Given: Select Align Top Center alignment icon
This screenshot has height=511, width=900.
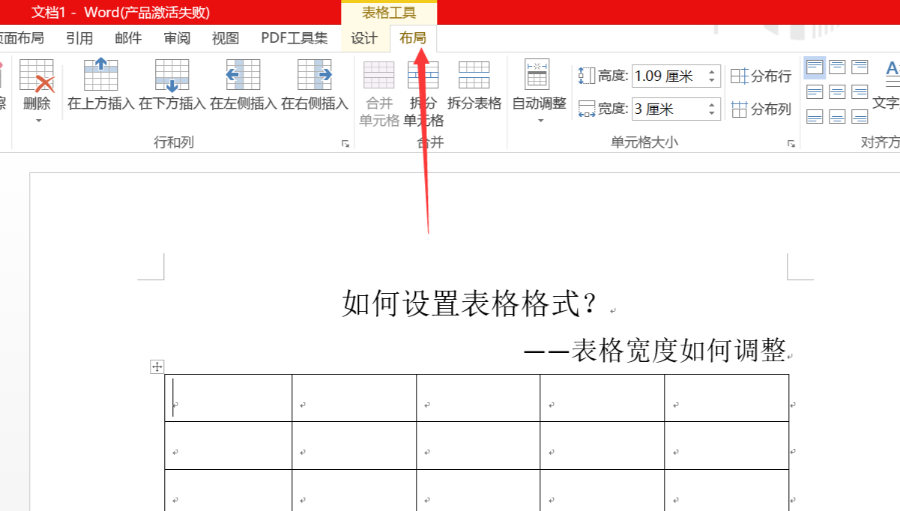Looking at the screenshot, I should pos(837,67).
